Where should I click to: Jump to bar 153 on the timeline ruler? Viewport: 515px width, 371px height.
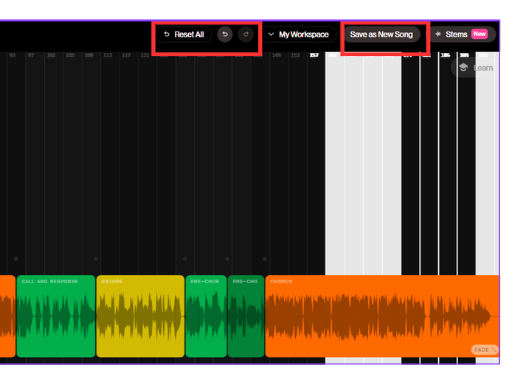(x=295, y=55)
